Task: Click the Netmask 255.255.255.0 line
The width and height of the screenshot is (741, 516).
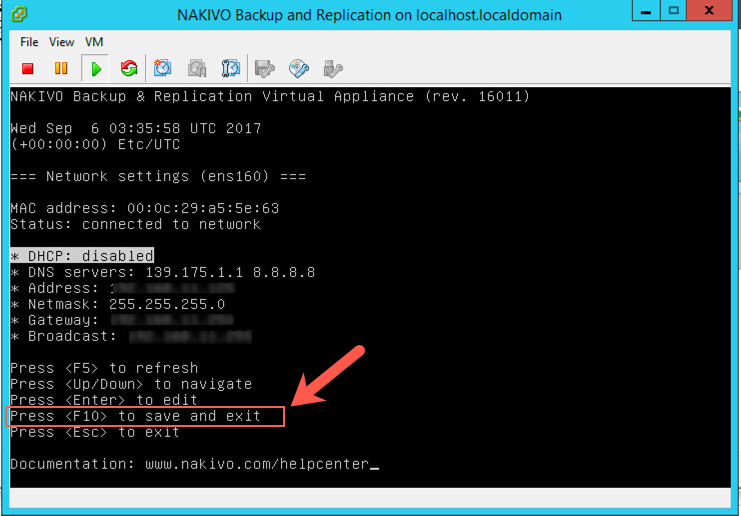Action: (x=118, y=304)
